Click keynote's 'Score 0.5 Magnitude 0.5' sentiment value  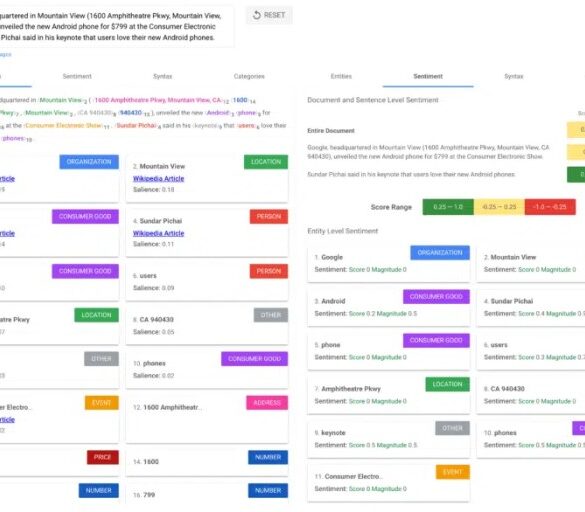tap(383, 445)
